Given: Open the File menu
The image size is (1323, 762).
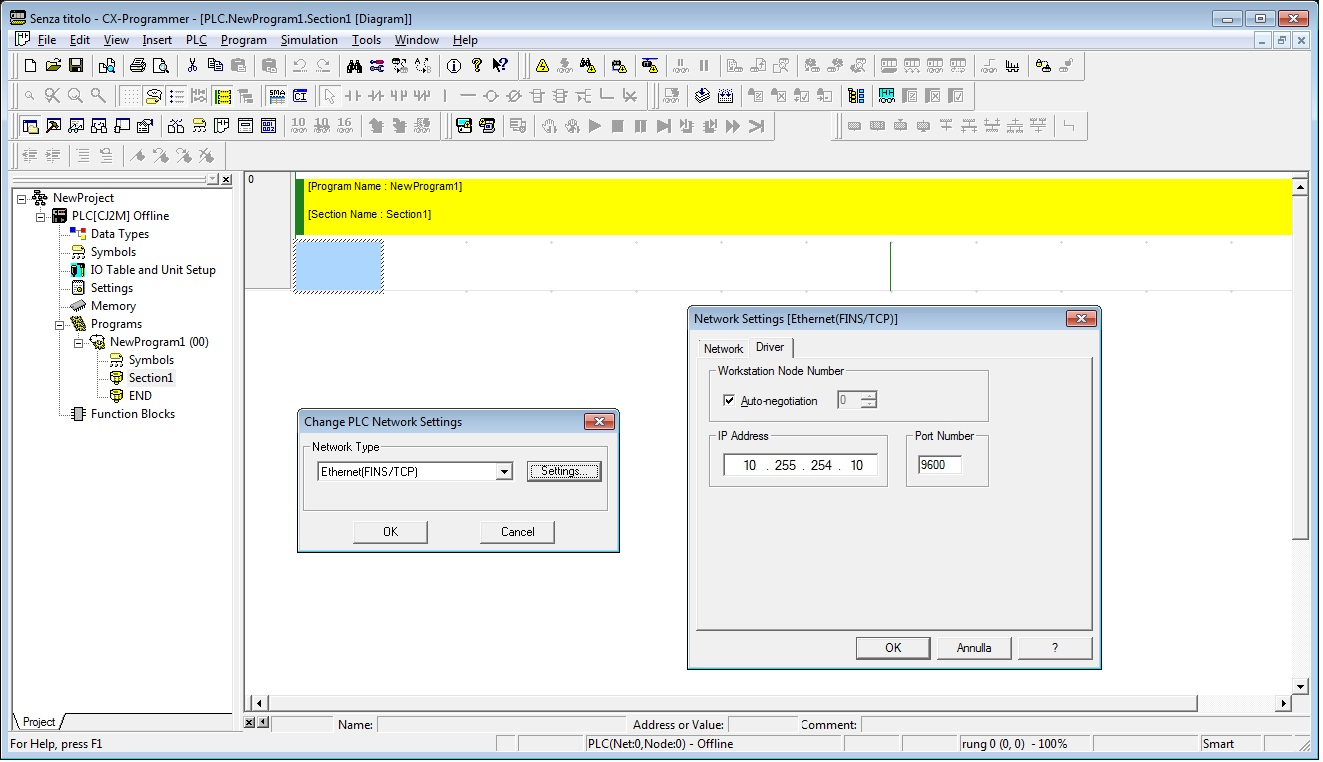Looking at the screenshot, I should coord(47,40).
